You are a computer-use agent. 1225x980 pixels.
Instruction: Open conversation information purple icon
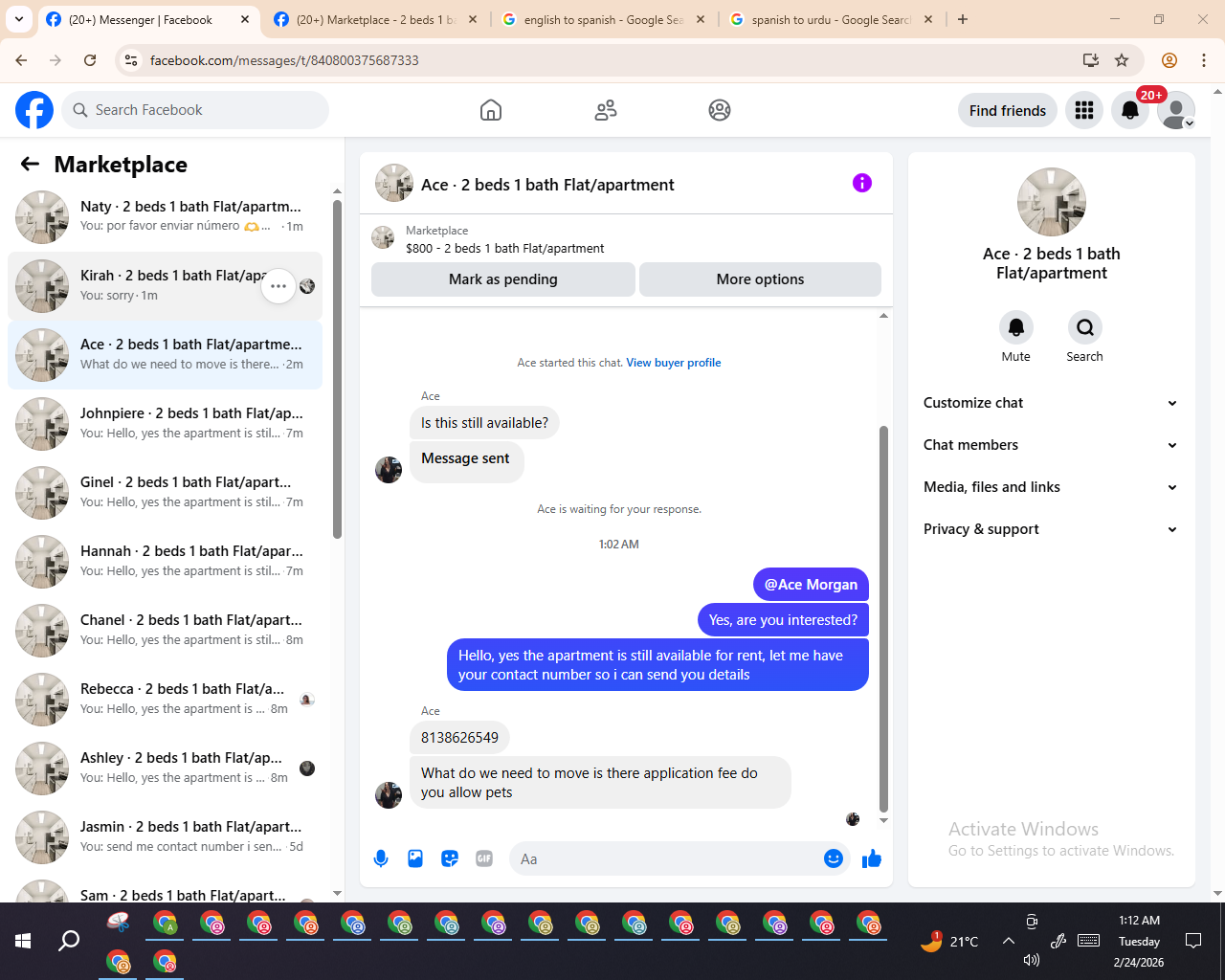point(862,183)
